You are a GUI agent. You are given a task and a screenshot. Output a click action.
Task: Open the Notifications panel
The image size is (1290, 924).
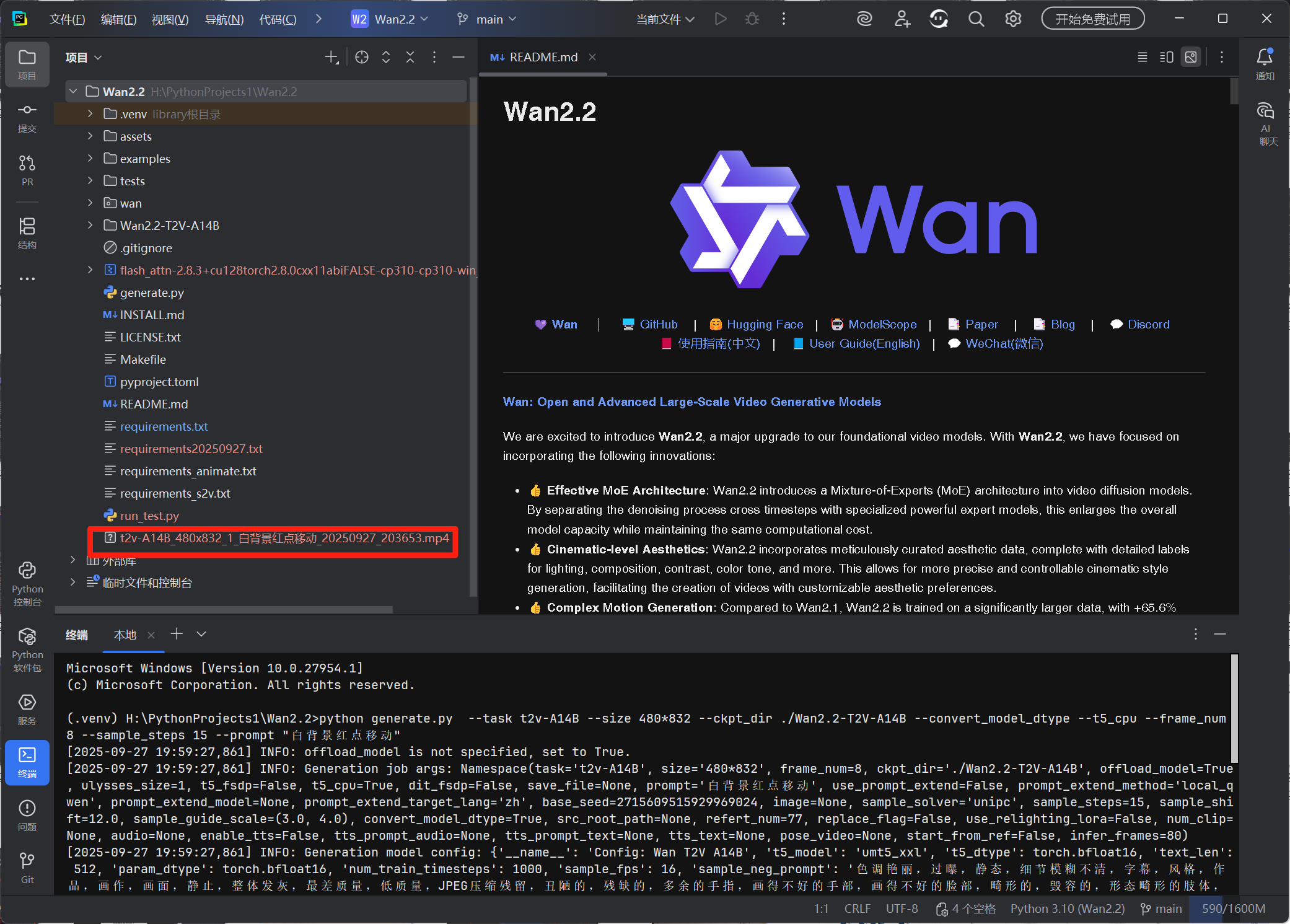click(1265, 64)
